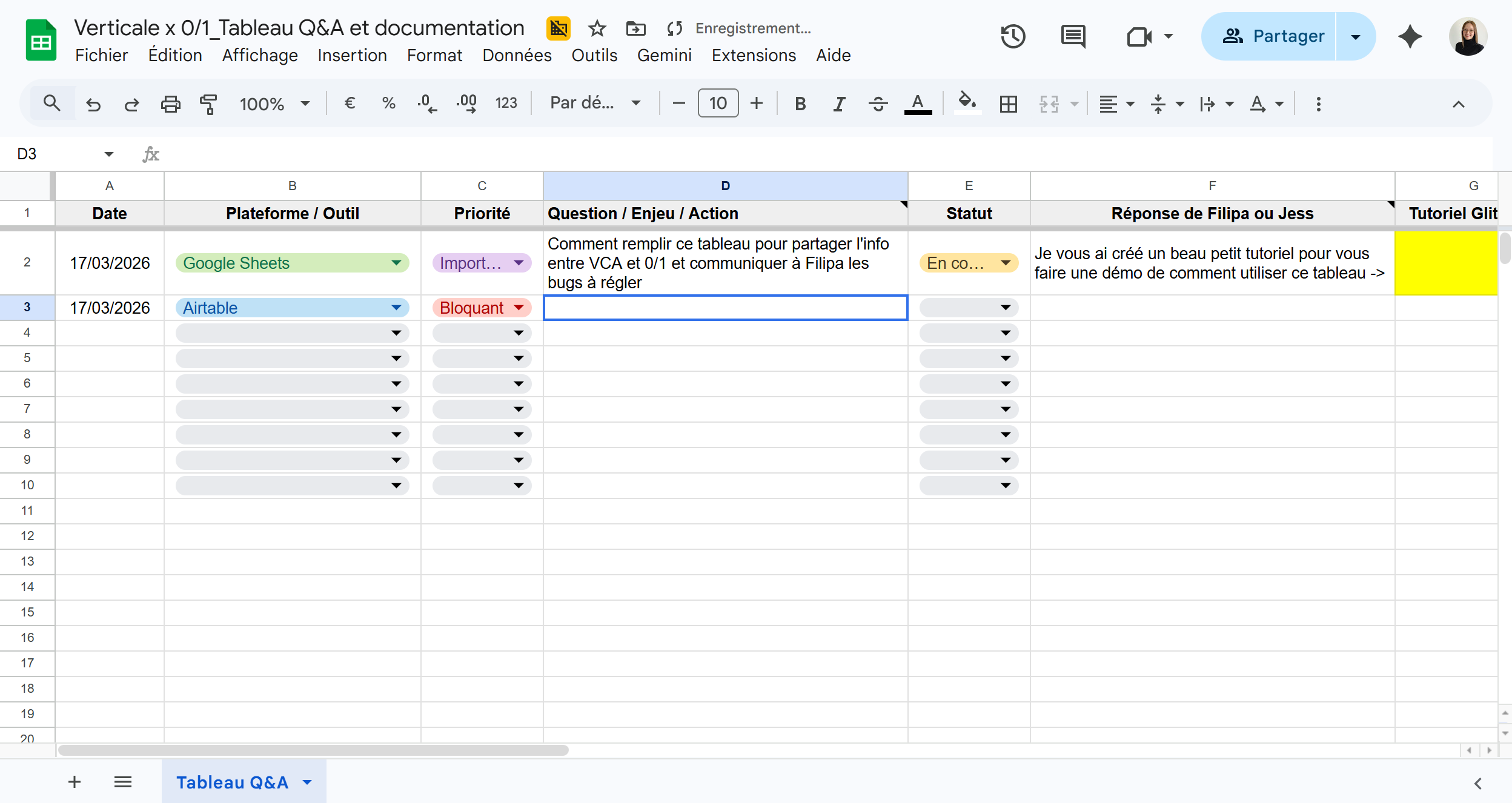The image size is (1512, 803).
Task: Open the Airtable platform dropdown
Action: [396, 308]
